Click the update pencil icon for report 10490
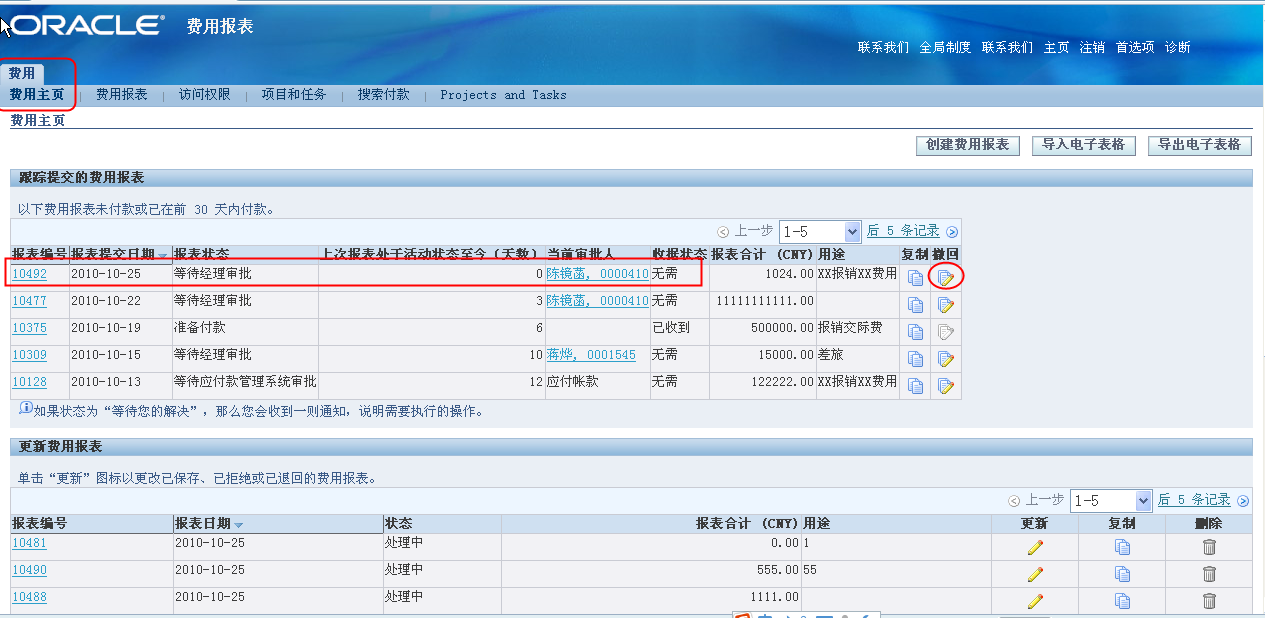The height and width of the screenshot is (618, 1265). tap(1037, 573)
